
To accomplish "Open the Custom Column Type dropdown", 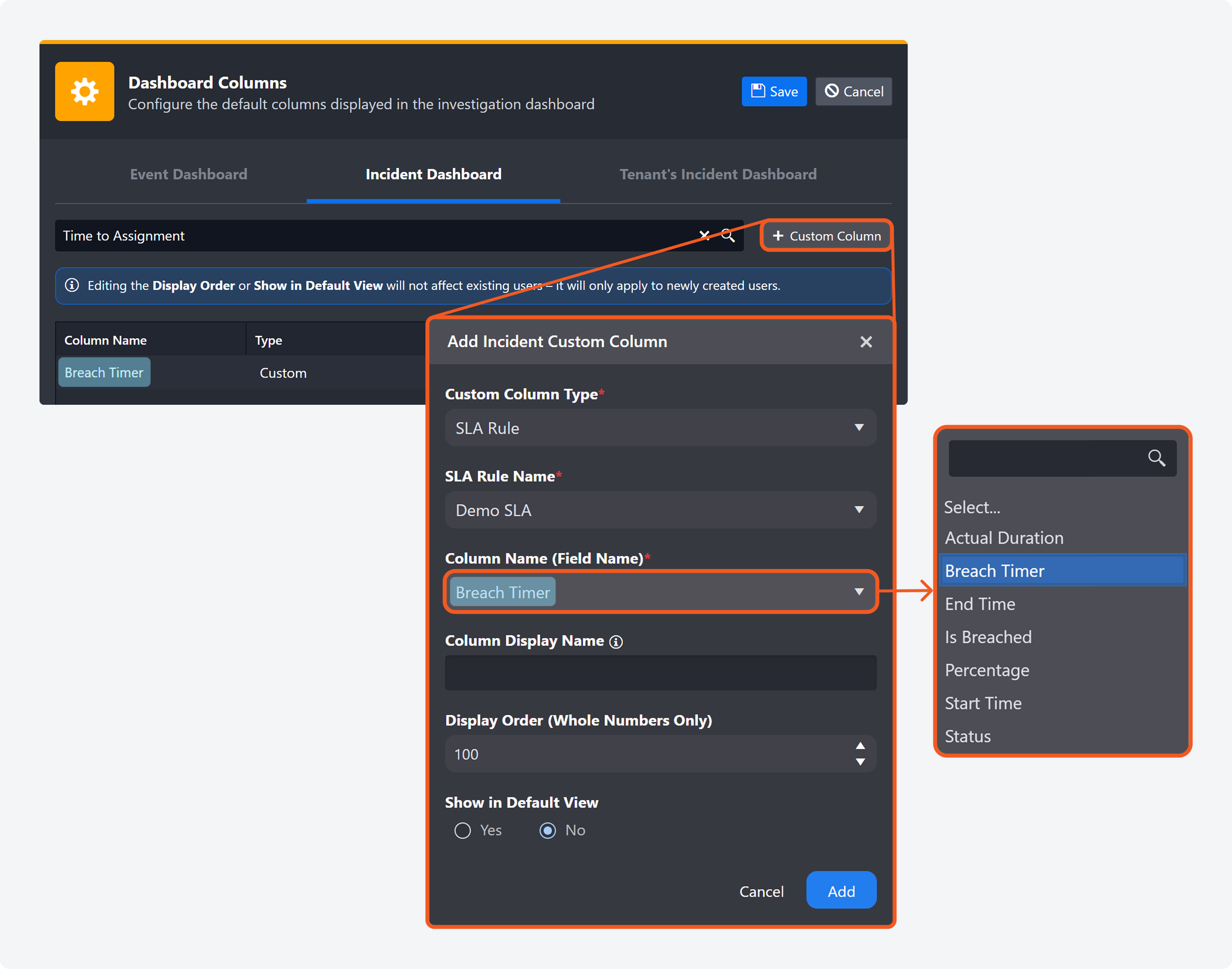I will click(x=661, y=428).
